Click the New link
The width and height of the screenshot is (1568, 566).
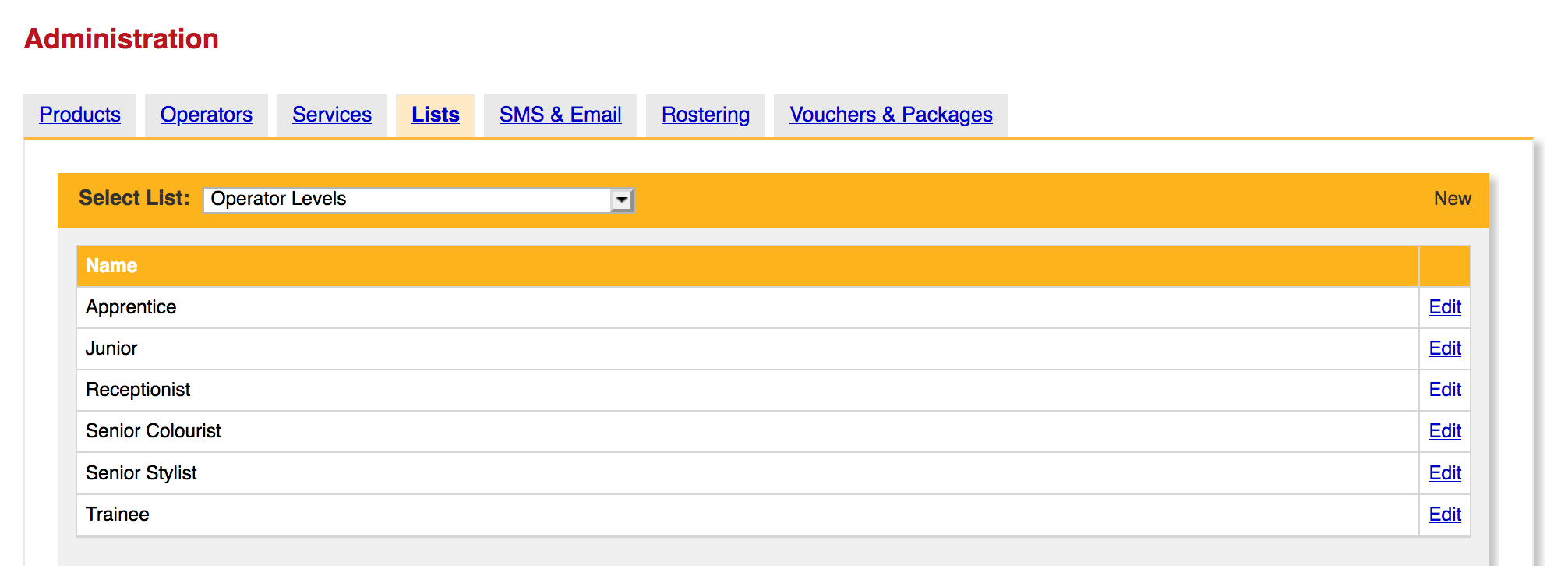(x=1453, y=199)
